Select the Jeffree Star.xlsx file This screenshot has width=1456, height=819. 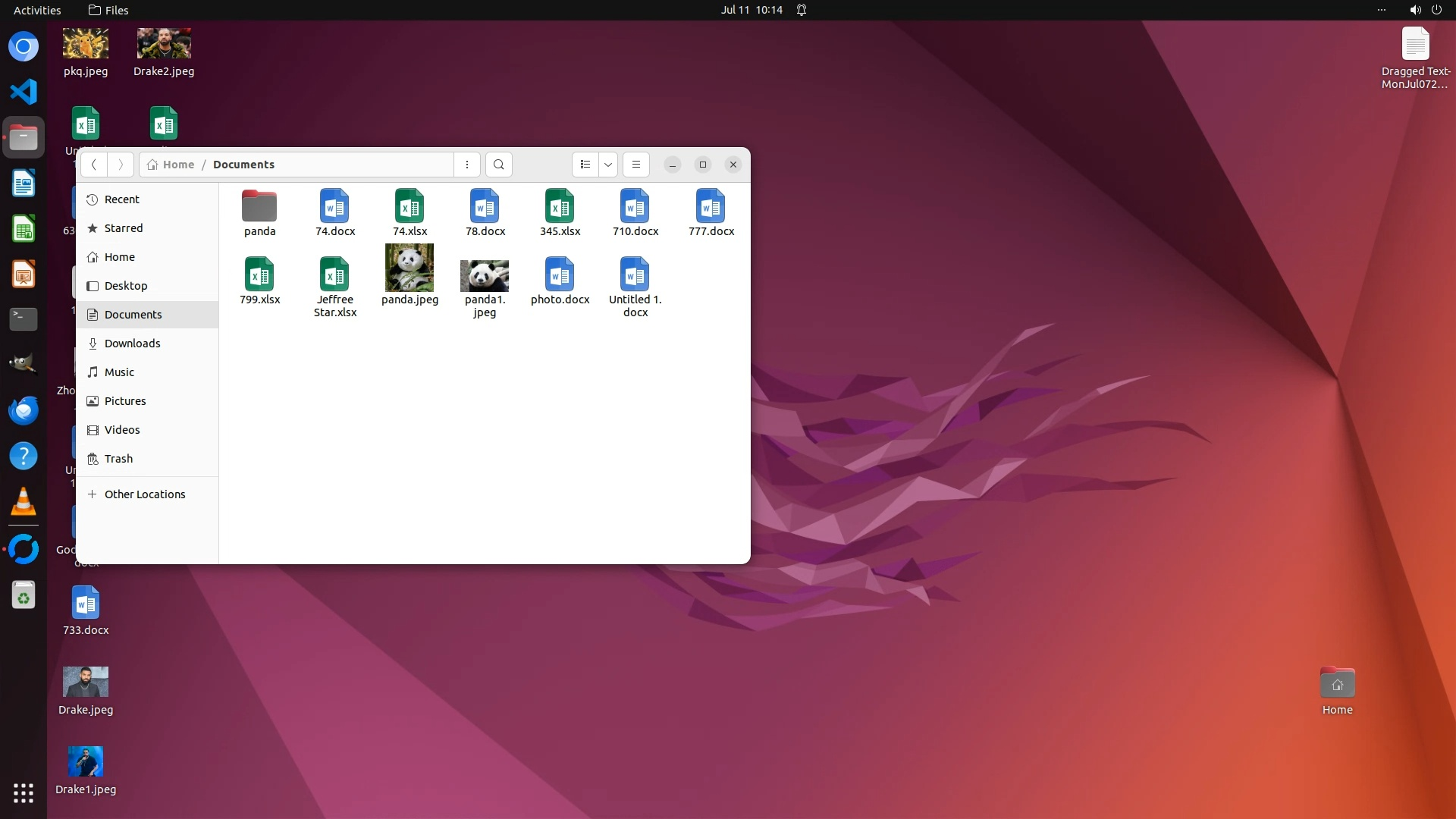[334, 287]
